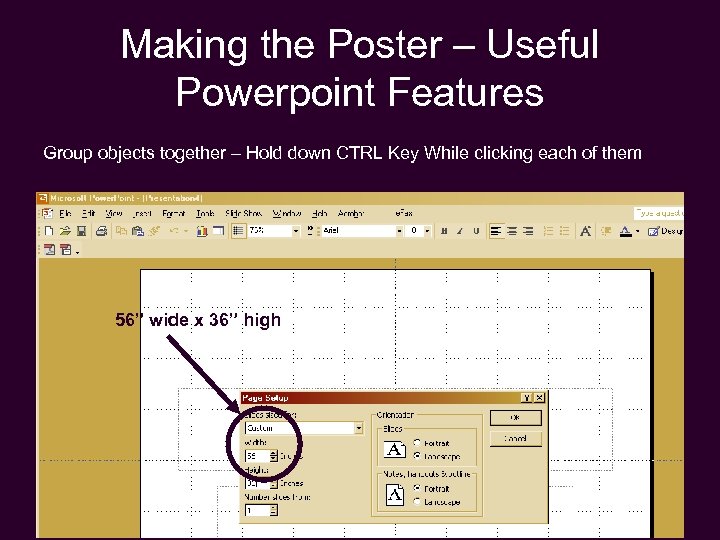Toggle Italic formatting
The height and width of the screenshot is (540, 720).
[x=460, y=231]
